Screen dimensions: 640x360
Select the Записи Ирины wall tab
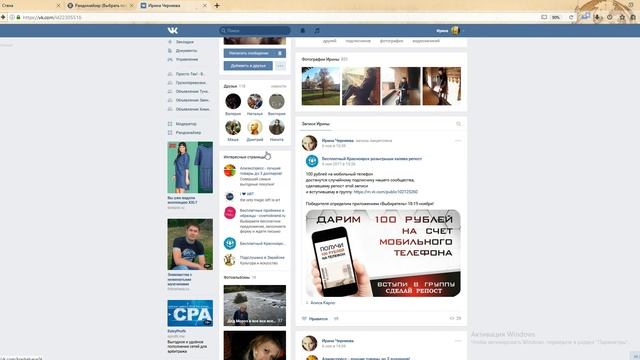click(316, 124)
